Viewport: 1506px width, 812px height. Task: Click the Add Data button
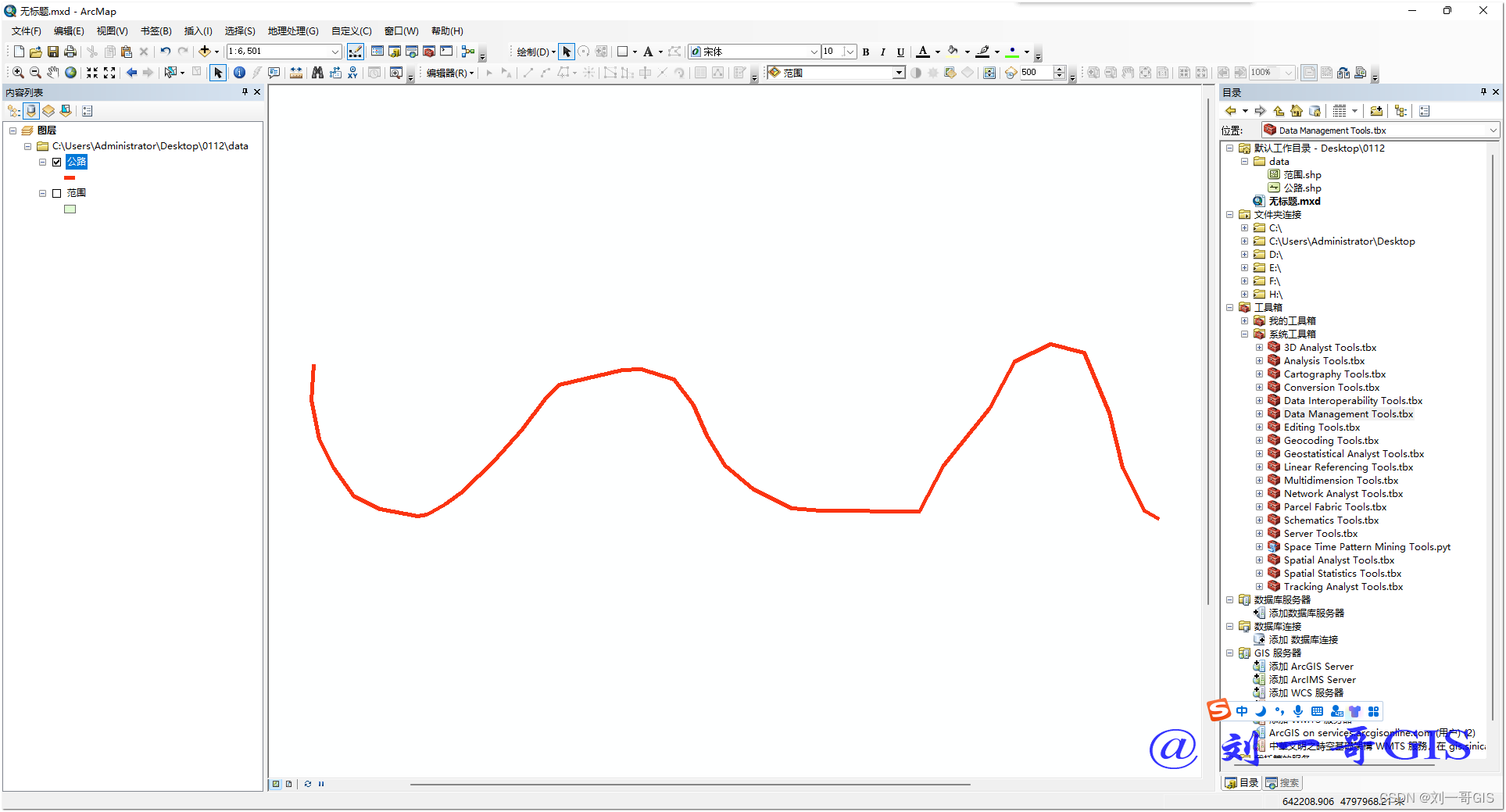click(x=204, y=52)
